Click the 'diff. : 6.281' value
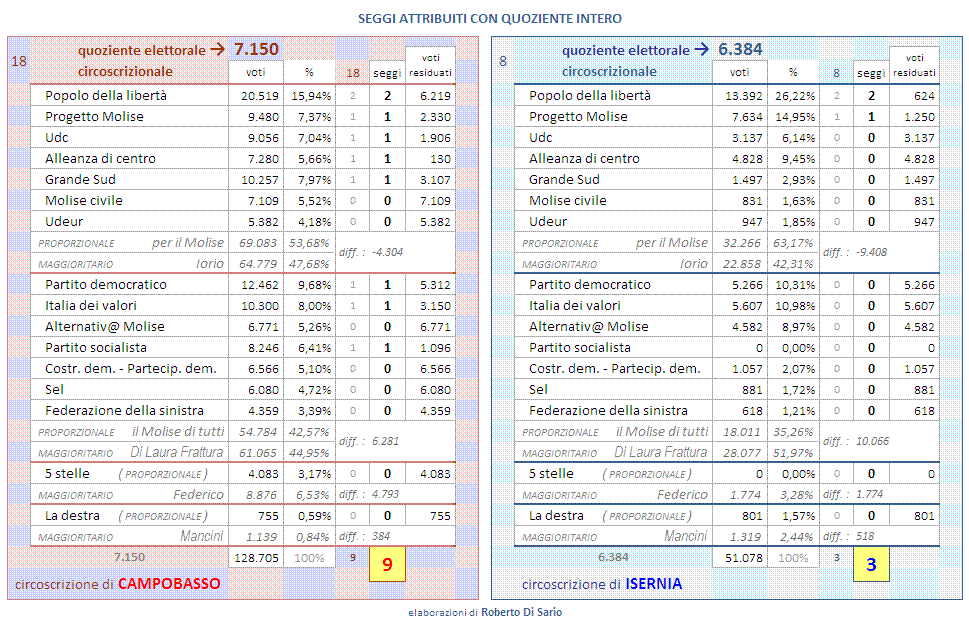The height and width of the screenshot is (625, 969). 369,441
